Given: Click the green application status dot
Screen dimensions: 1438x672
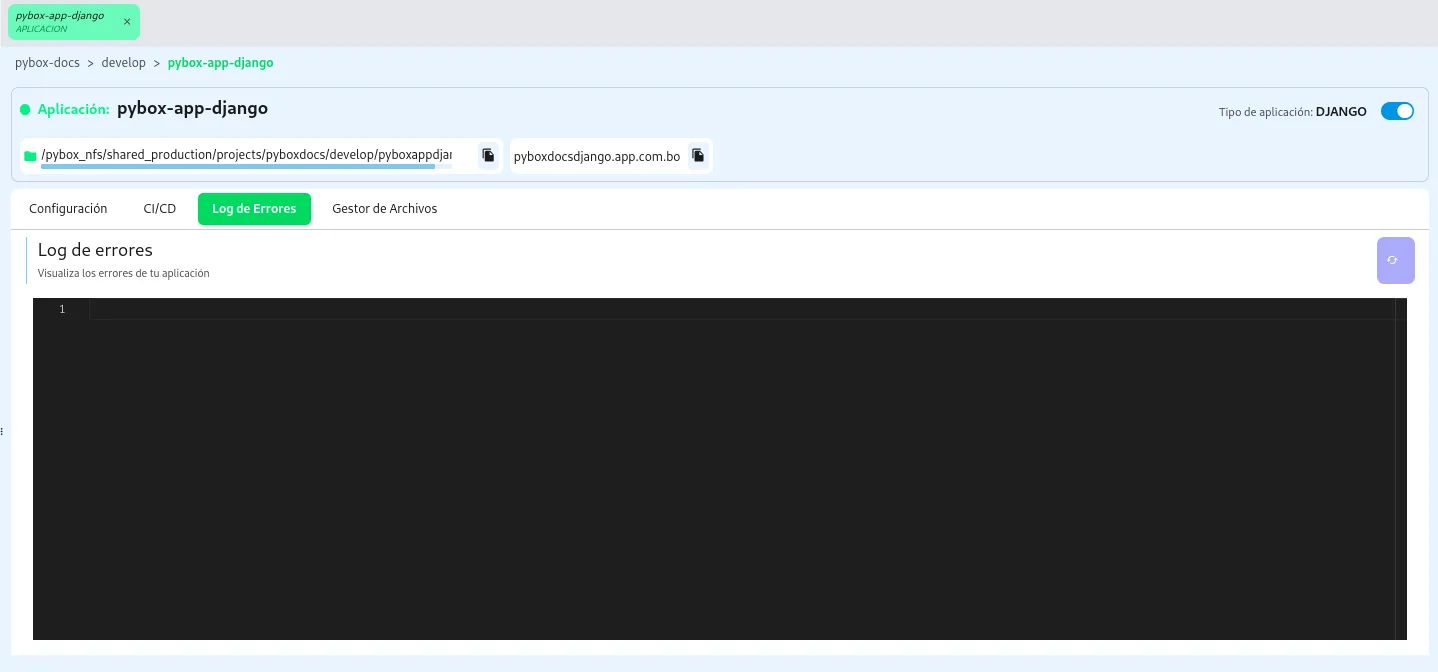Looking at the screenshot, I should (25, 109).
